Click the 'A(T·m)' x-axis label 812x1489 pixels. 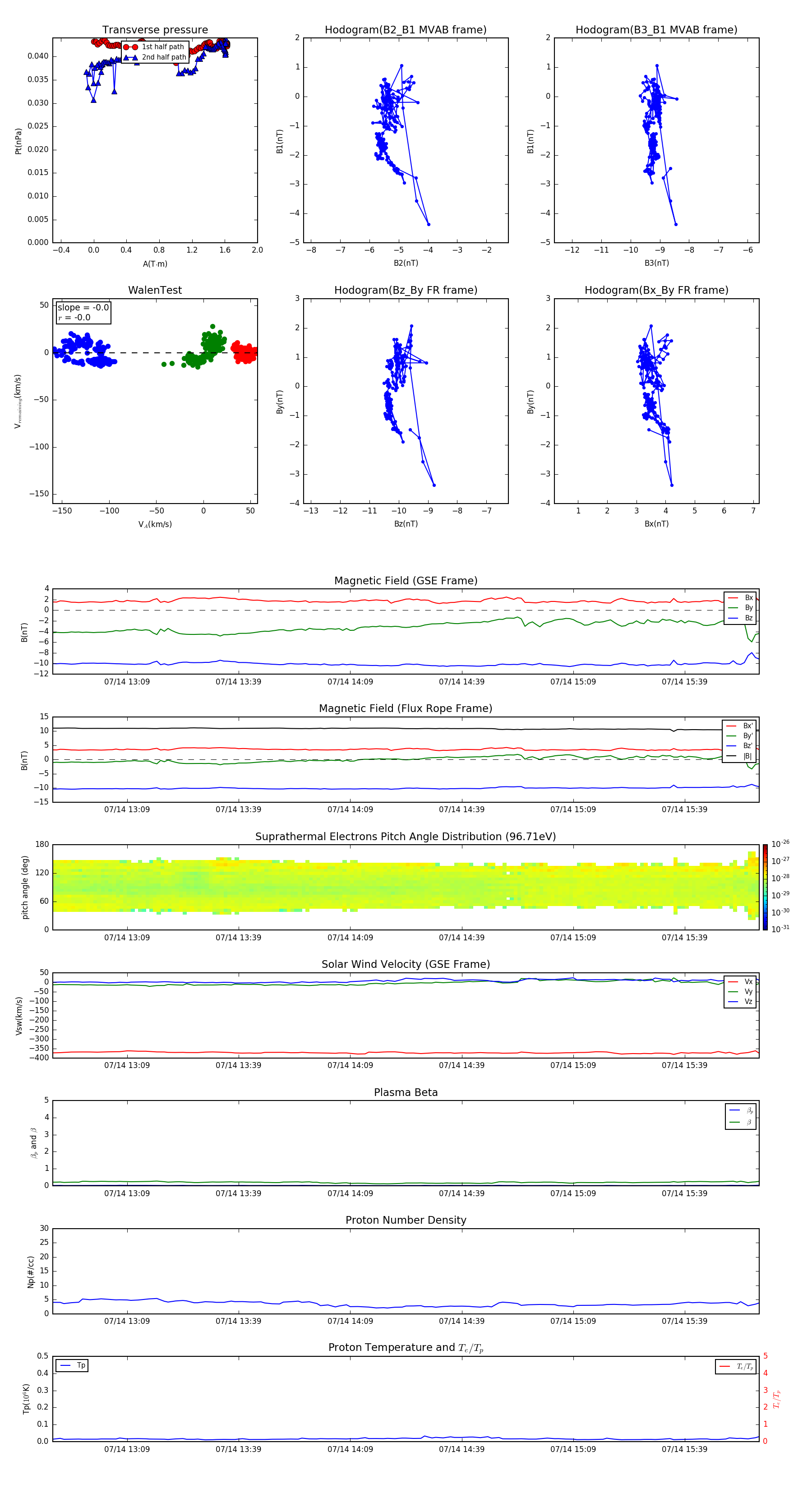[155, 264]
